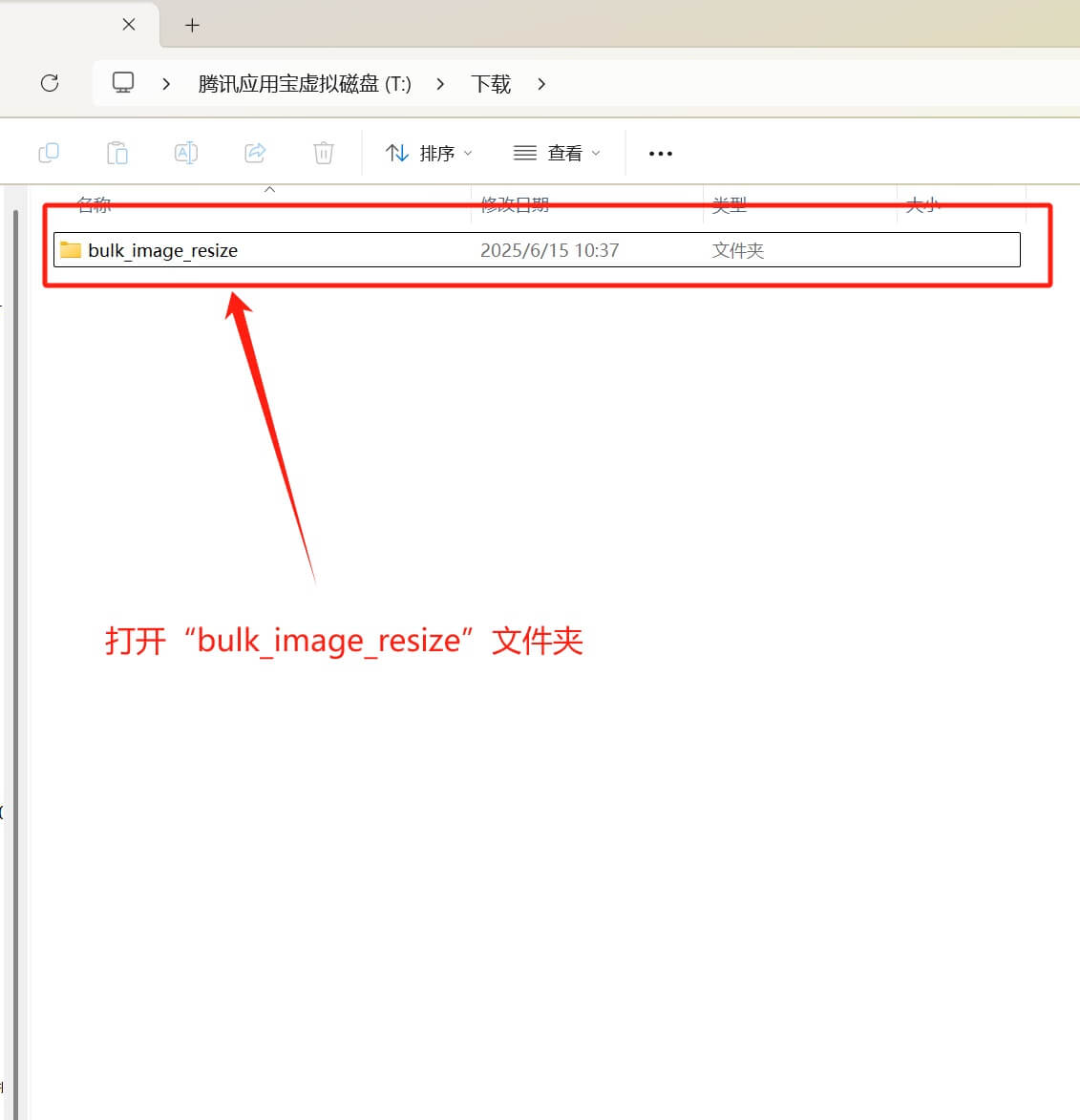This screenshot has height=1120, width=1080.
Task: Close the current Explorer tab
Action: coord(129,25)
